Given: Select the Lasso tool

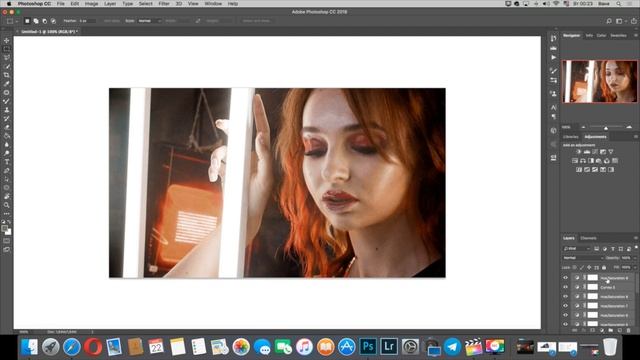Looking at the screenshot, I should click(7, 58).
